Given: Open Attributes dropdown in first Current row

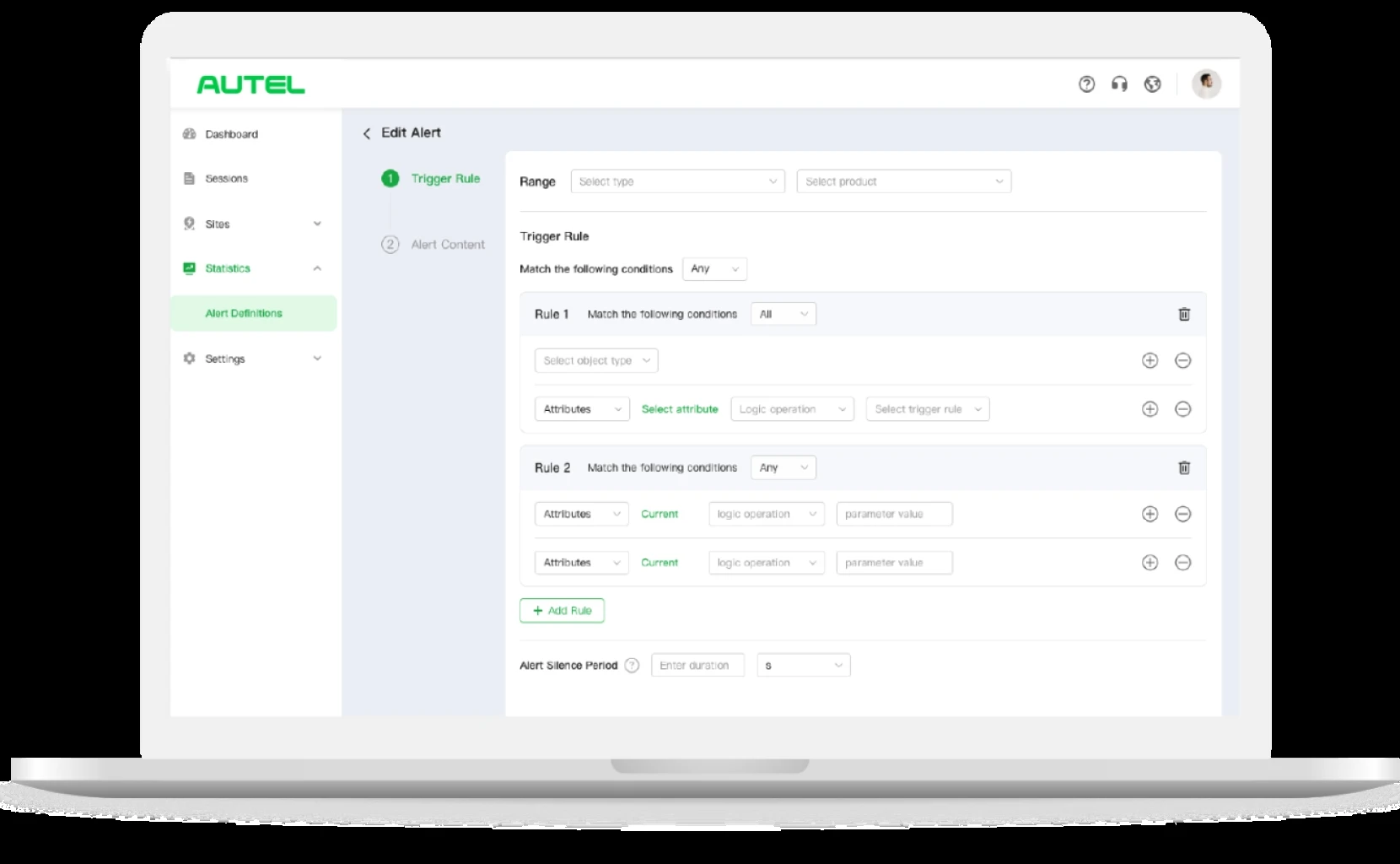Looking at the screenshot, I should (582, 514).
